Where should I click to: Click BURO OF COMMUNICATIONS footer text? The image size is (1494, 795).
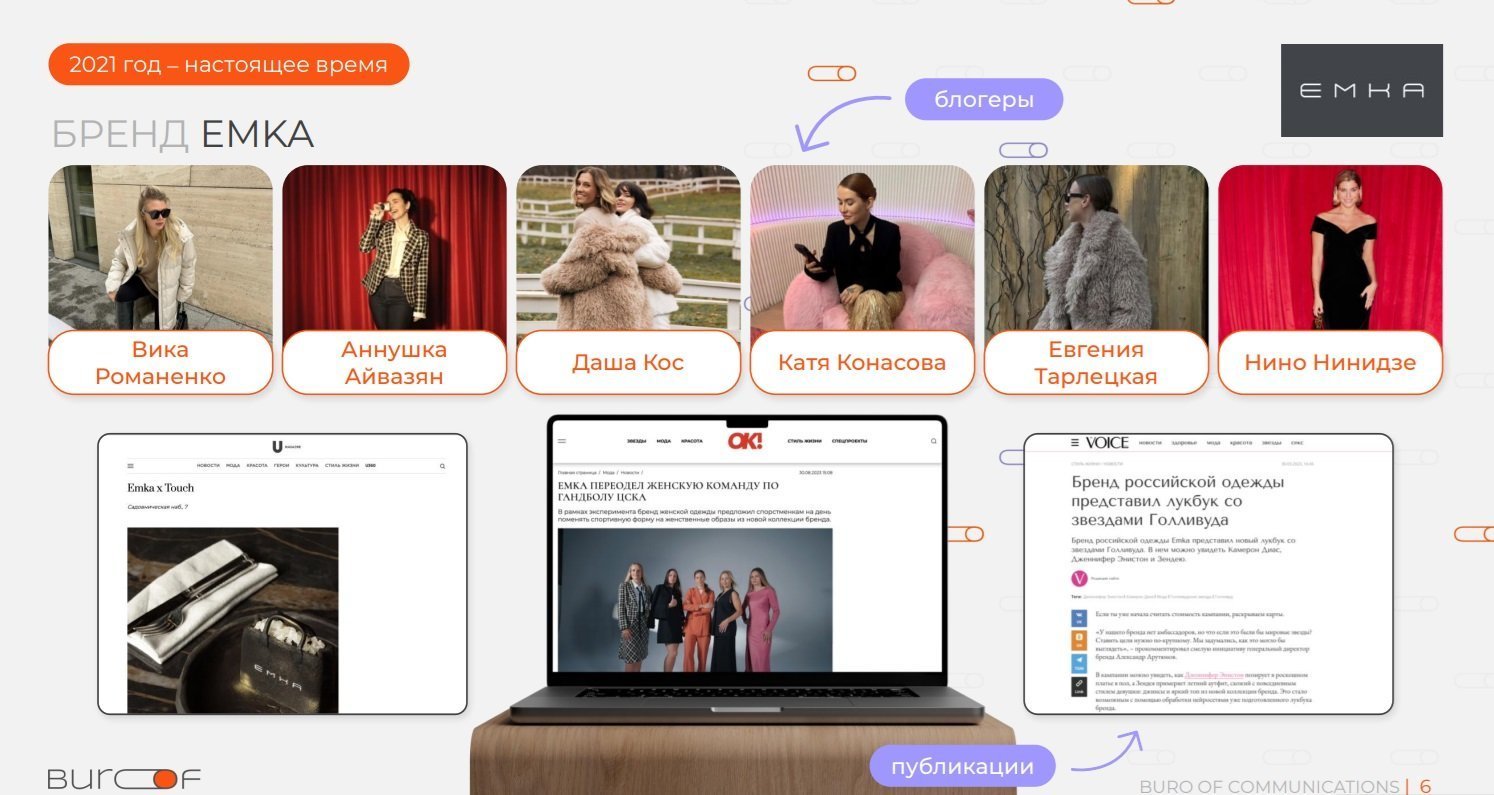tap(1269, 786)
